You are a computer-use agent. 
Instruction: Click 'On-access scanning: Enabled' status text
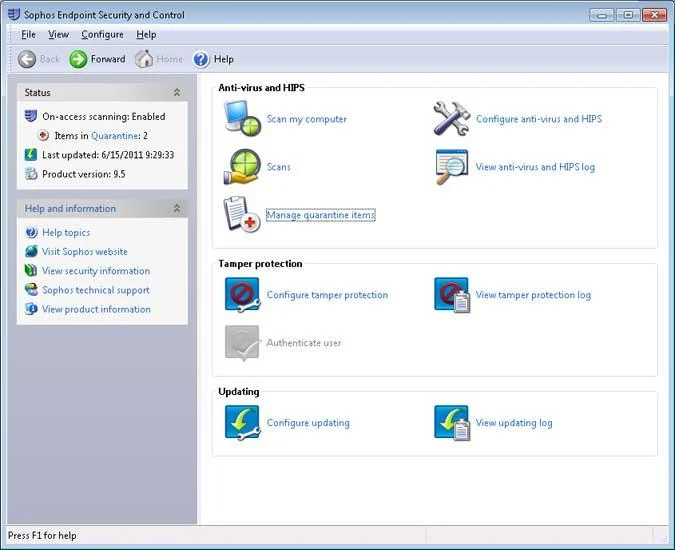pyautogui.click(x=104, y=117)
